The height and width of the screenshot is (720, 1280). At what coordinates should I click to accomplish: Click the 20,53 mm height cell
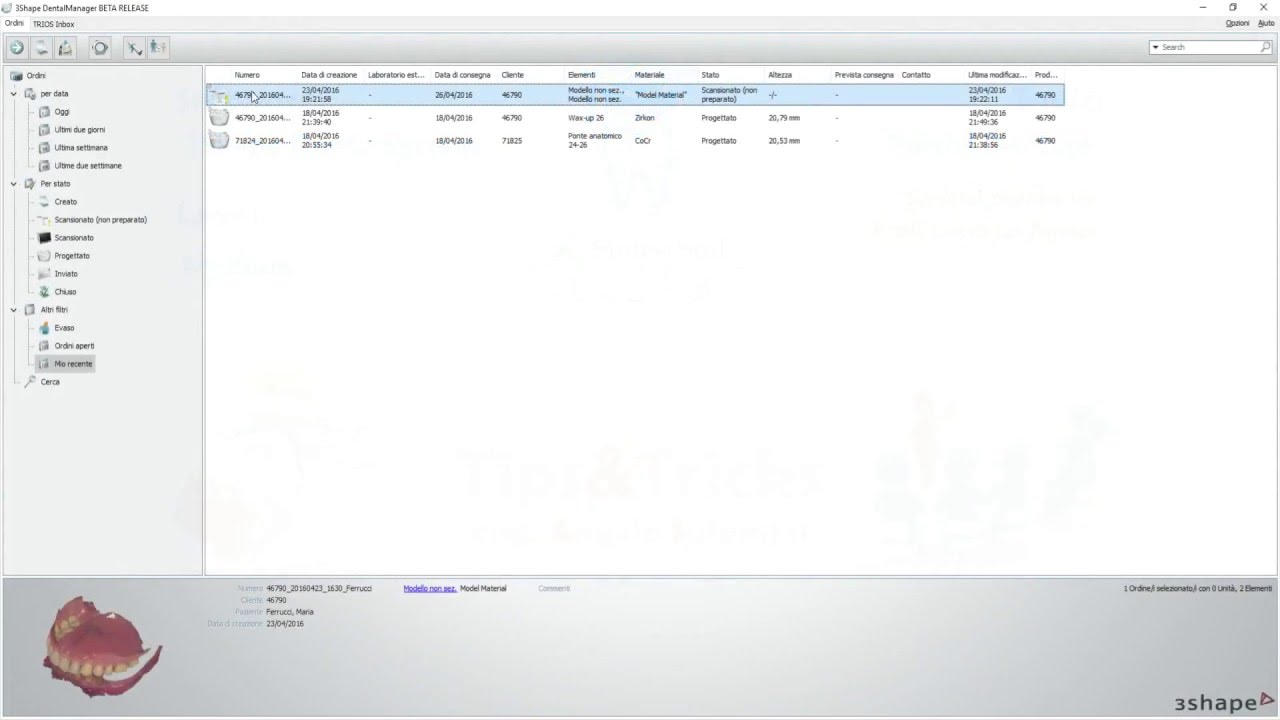784,141
